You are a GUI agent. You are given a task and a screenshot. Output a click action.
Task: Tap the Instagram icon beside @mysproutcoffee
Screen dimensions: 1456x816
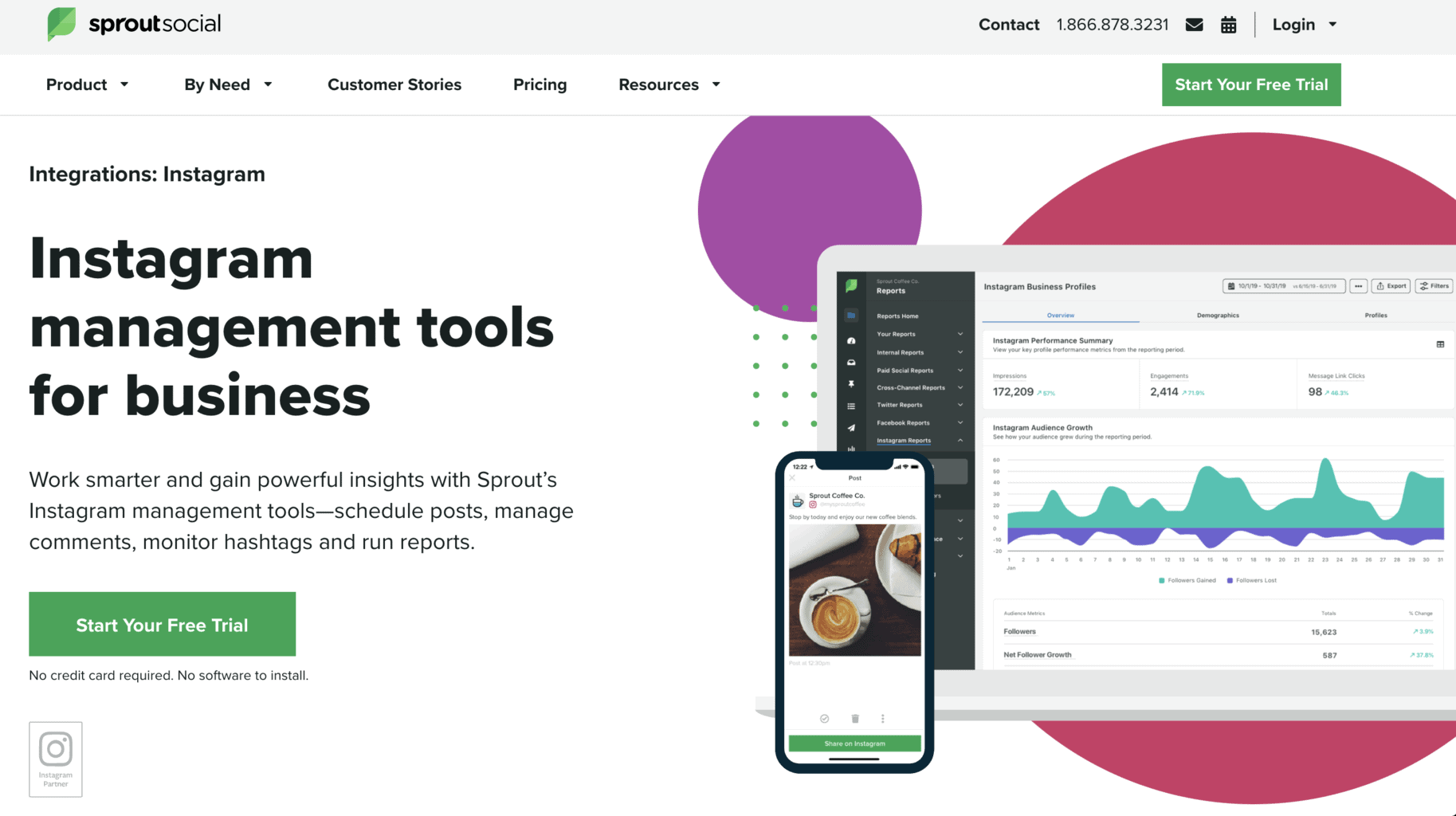(x=813, y=504)
